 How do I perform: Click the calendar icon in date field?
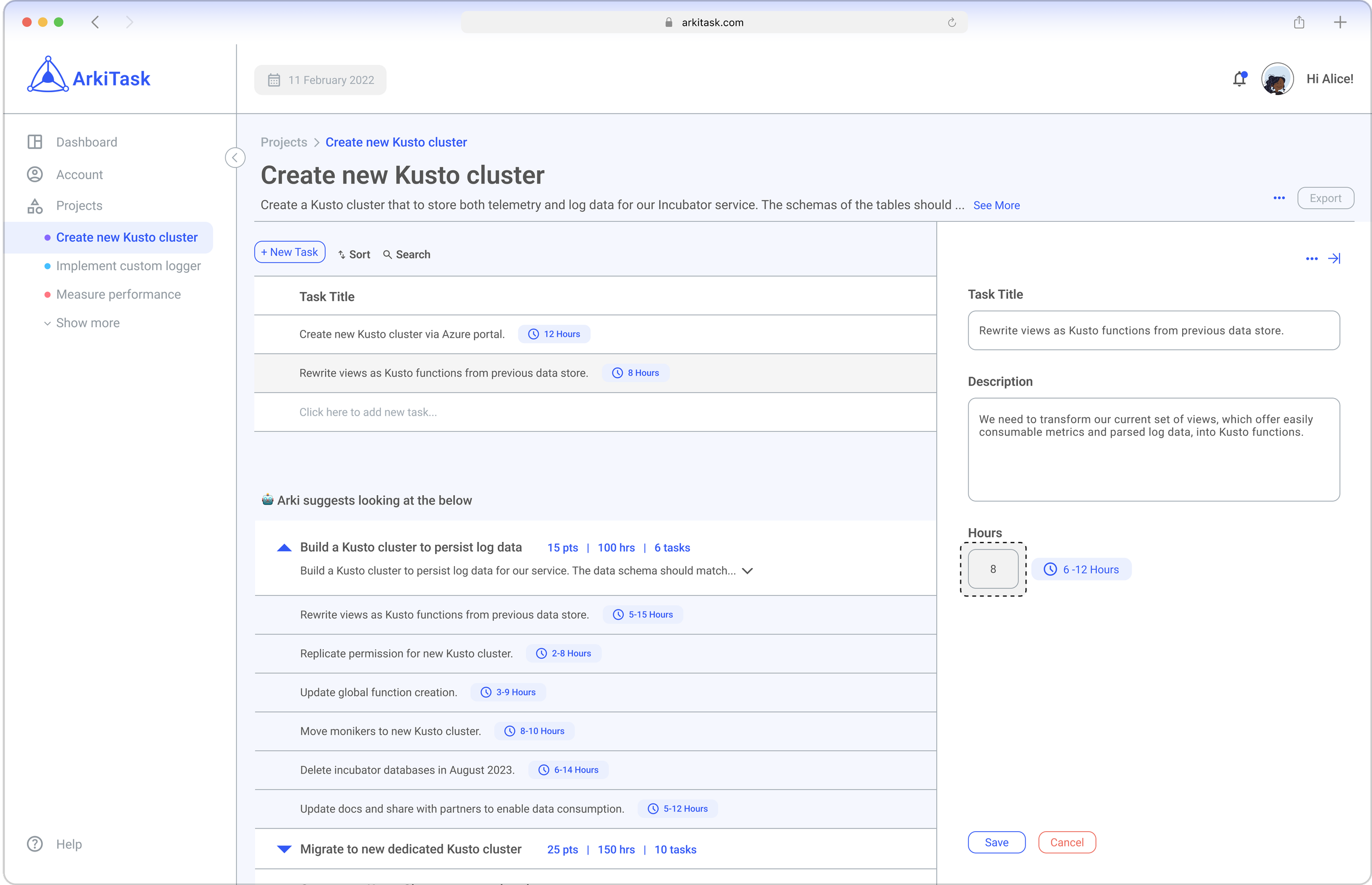tap(274, 80)
